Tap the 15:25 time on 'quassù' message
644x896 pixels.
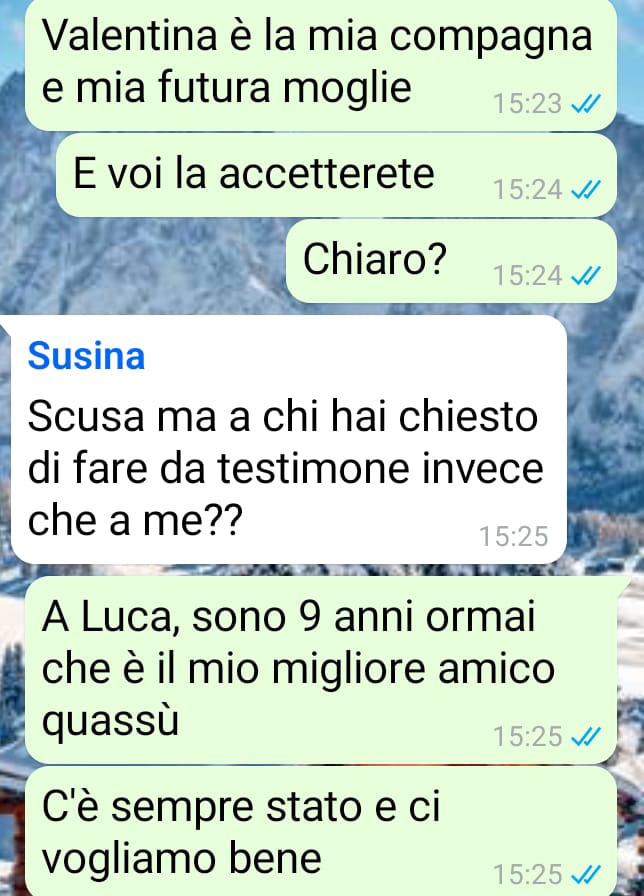pos(527,736)
